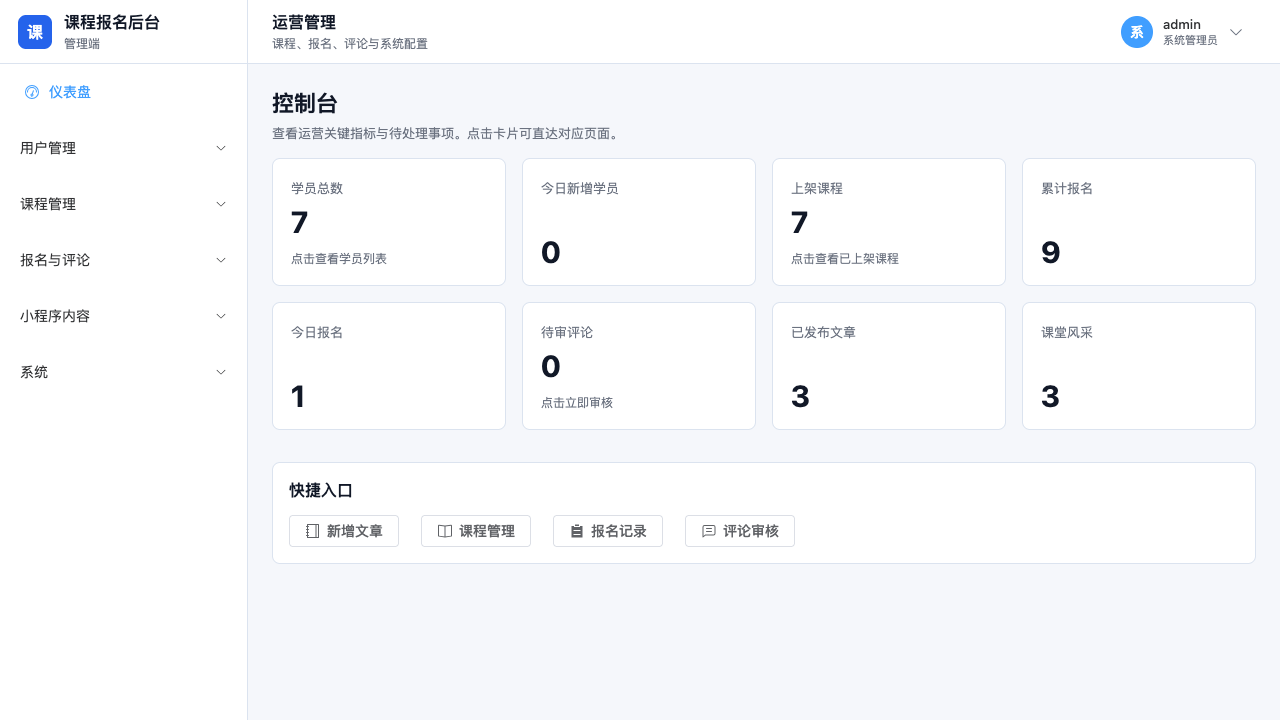This screenshot has height=720, width=1280.
Task: Click the 新增文章 shortcut button
Action: [344, 531]
